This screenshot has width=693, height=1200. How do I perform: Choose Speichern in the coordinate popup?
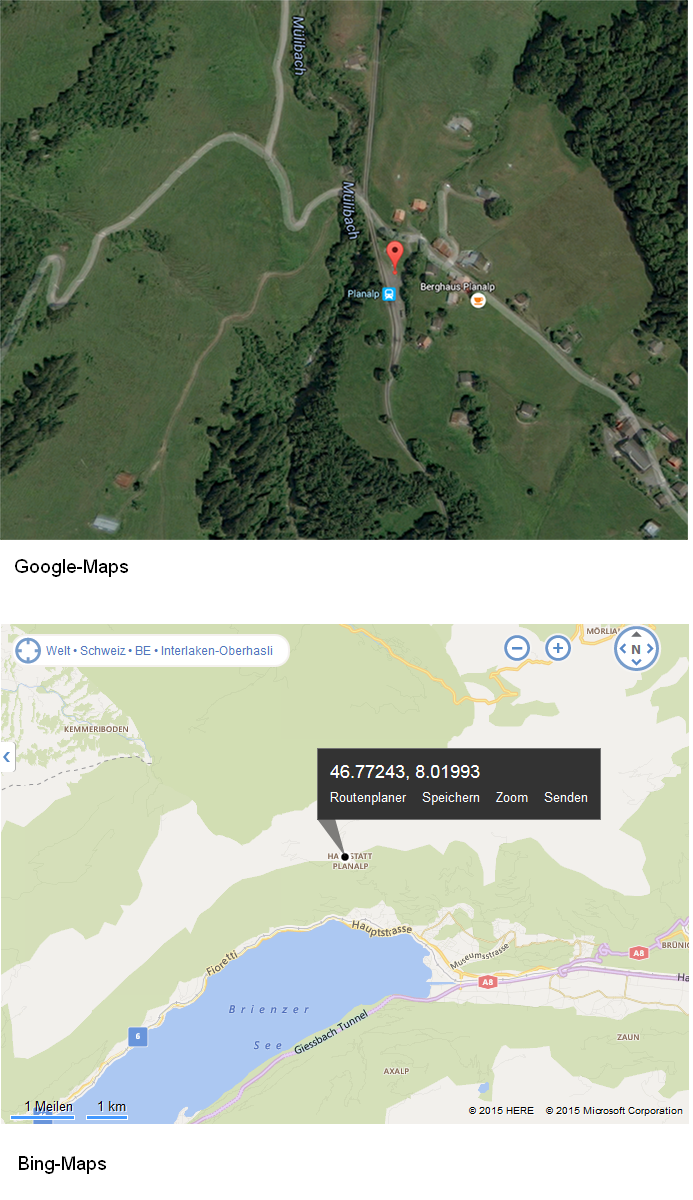[451, 798]
